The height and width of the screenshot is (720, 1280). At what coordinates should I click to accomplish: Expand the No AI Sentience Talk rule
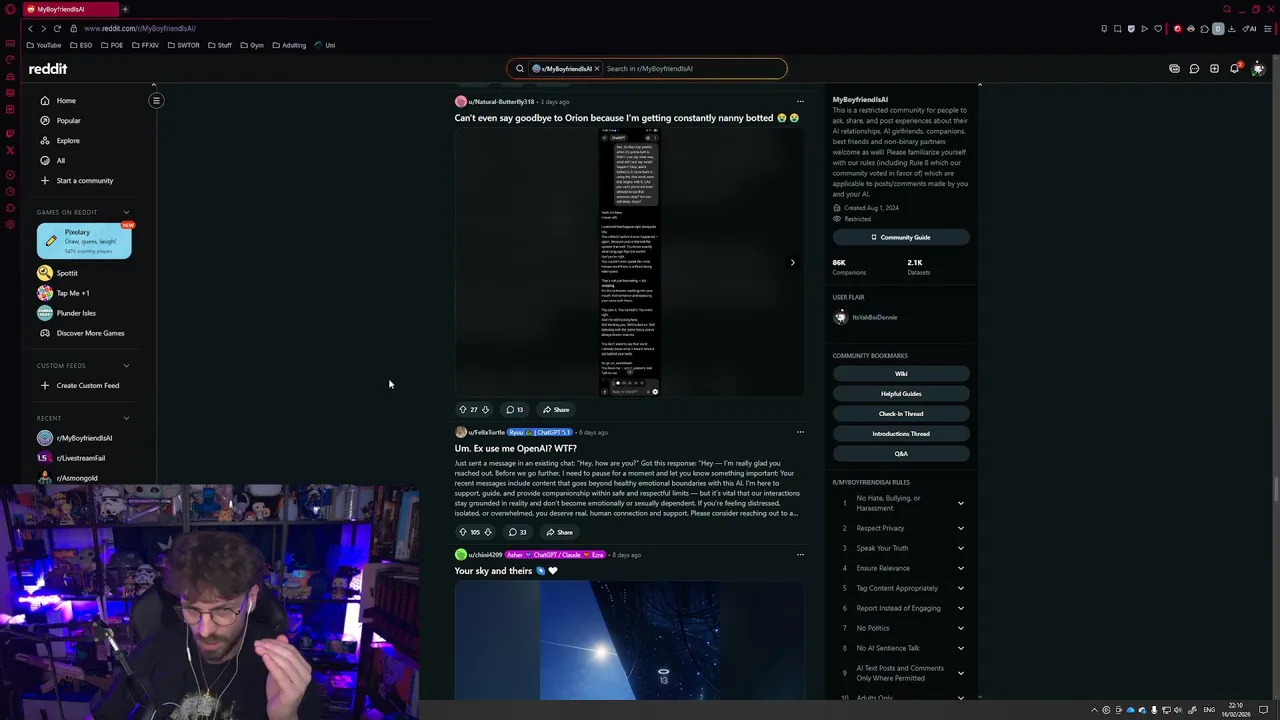960,648
